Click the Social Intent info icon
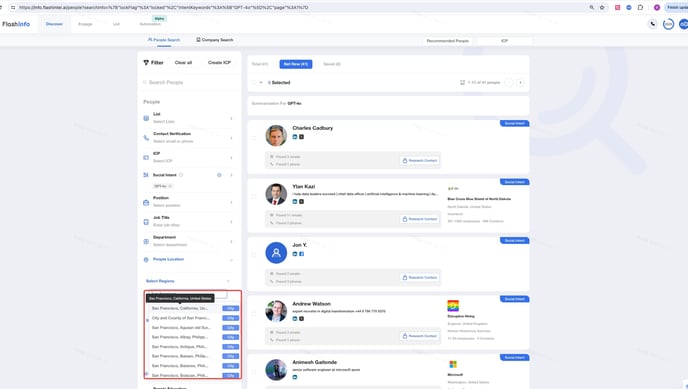 pyautogui.click(x=181, y=175)
